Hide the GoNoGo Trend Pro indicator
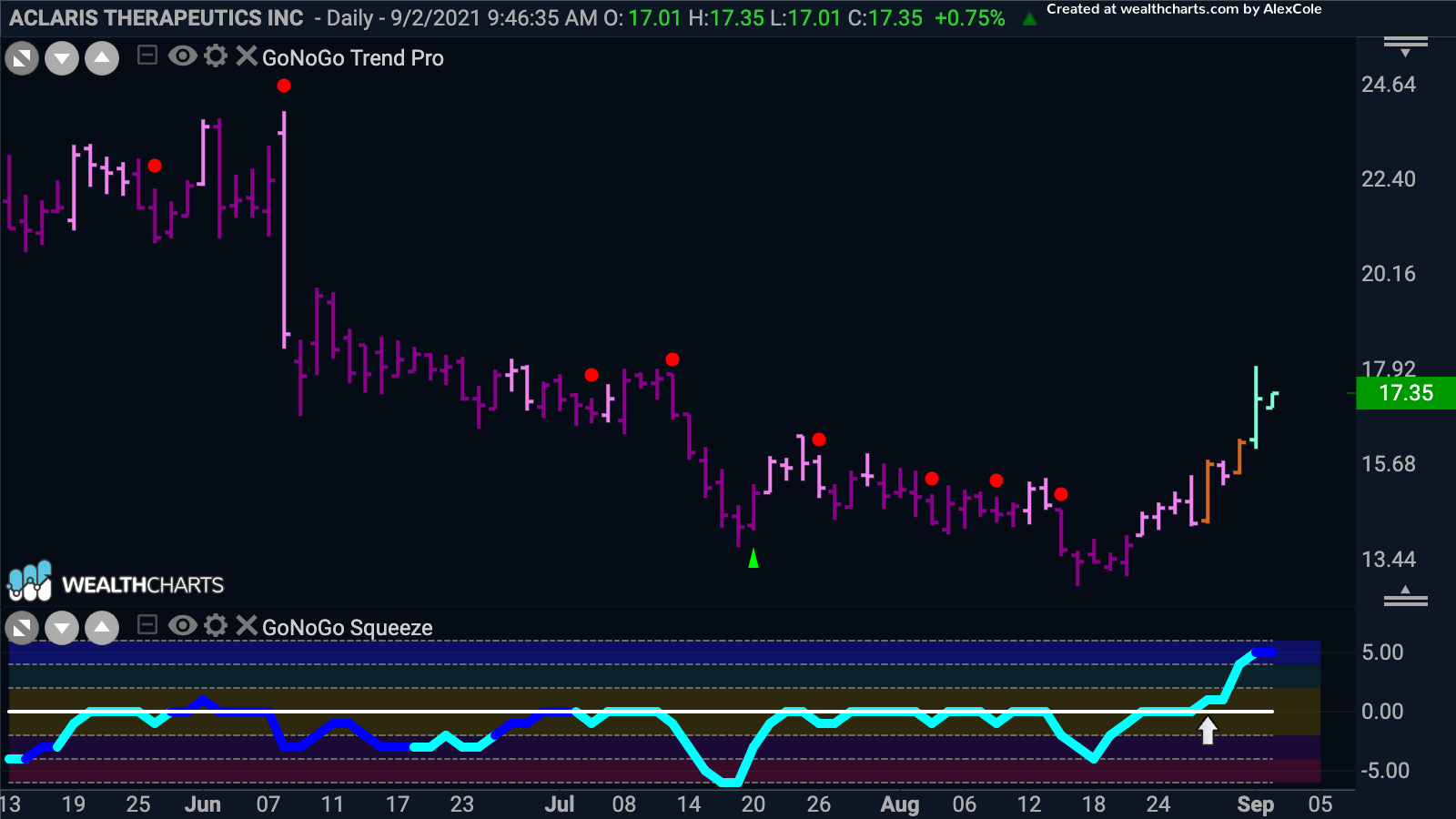 coord(182,56)
